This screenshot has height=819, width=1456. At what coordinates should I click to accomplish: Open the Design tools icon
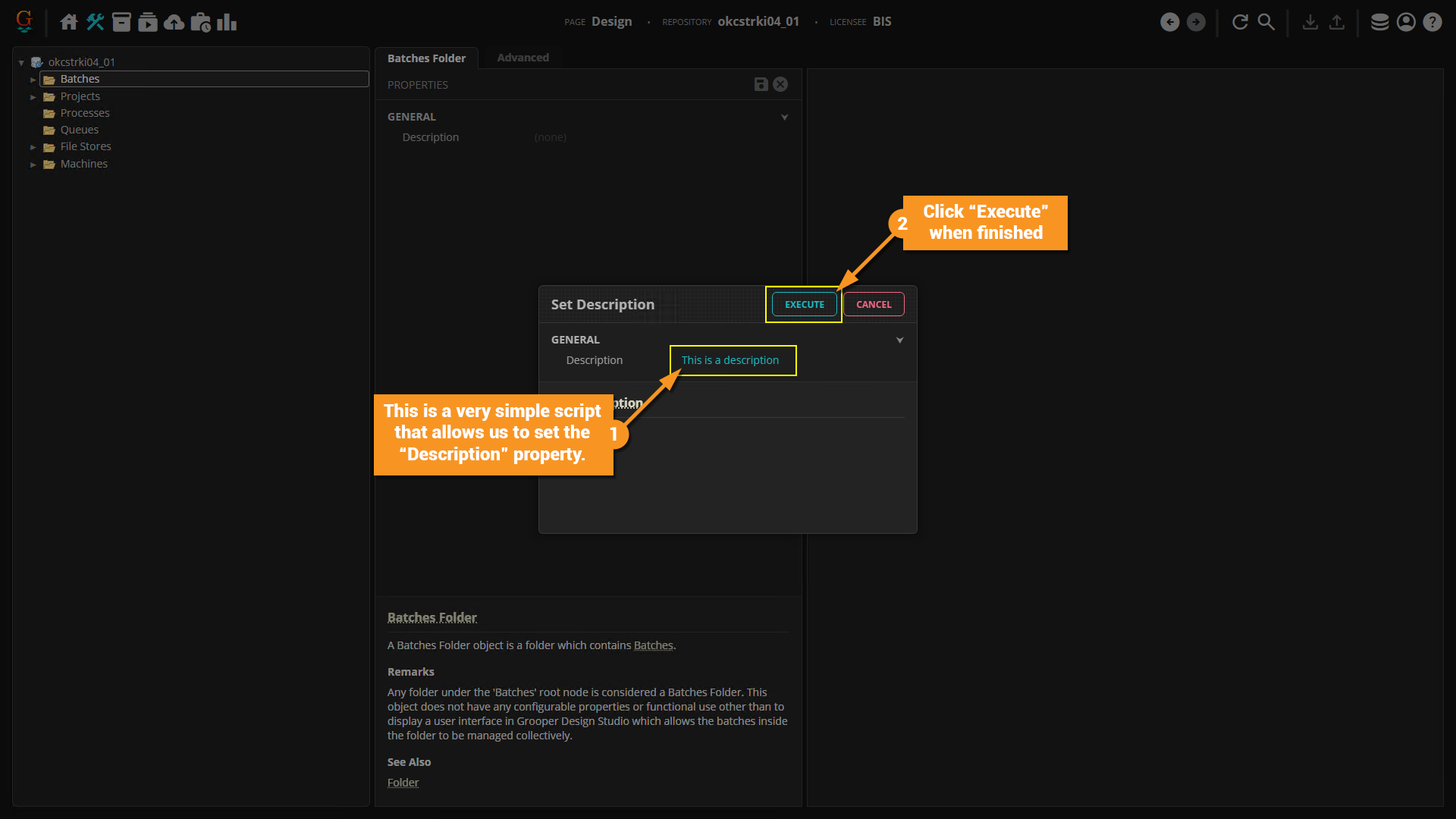[x=95, y=22]
